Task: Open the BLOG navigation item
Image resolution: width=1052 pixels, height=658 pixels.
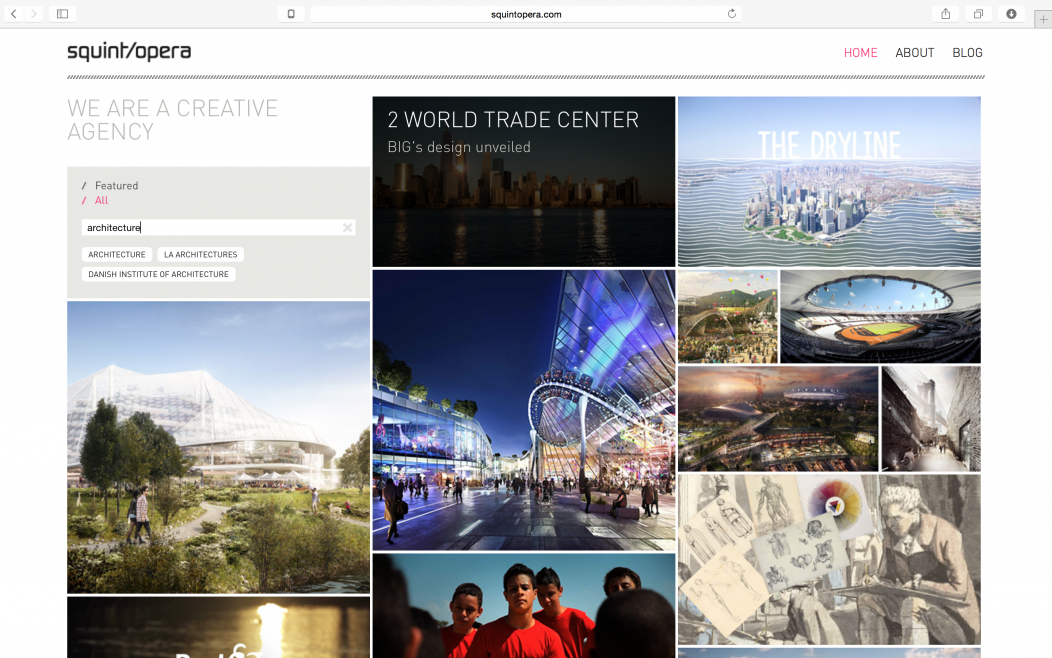Action: click(967, 52)
